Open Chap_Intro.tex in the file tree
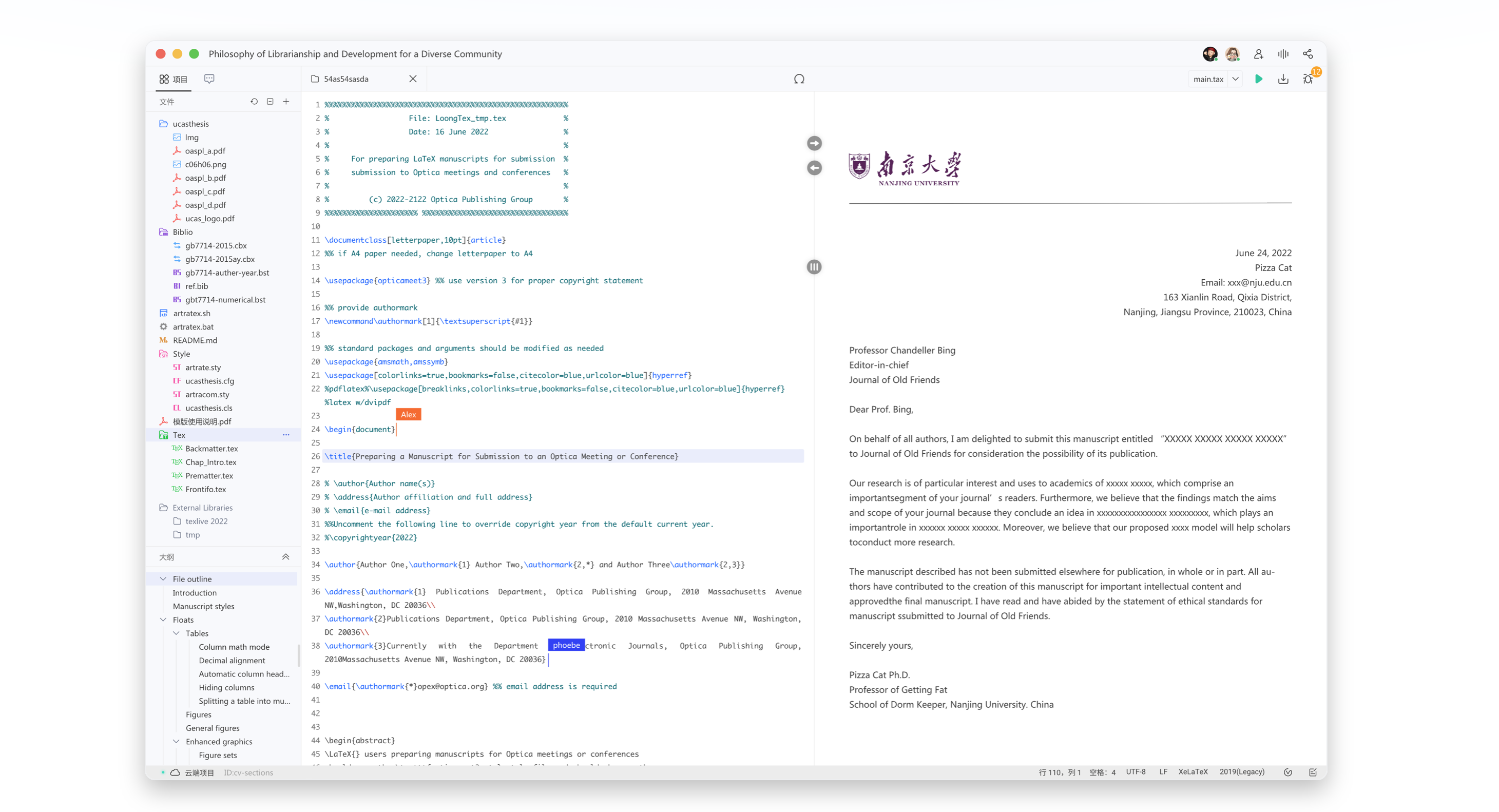Image resolution: width=1499 pixels, height=812 pixels. 210,462
